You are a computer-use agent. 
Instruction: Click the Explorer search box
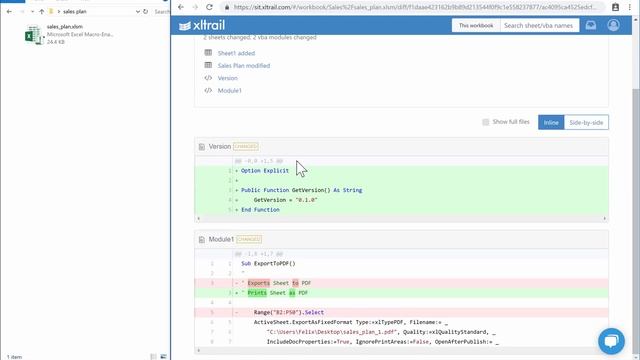(x=162, y=11)
